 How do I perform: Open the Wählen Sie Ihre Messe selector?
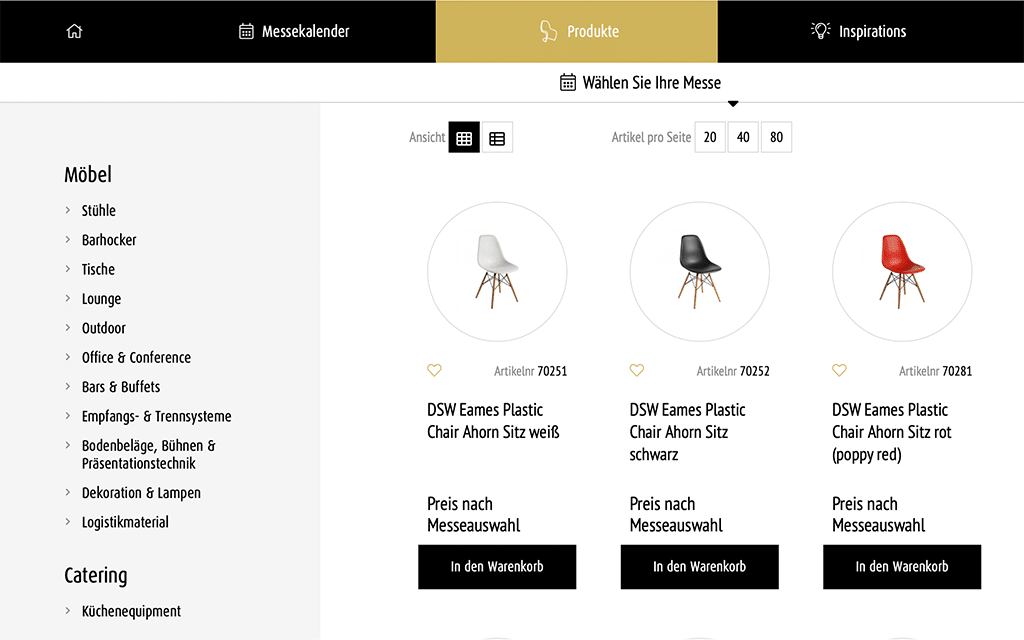pos(651,83)
